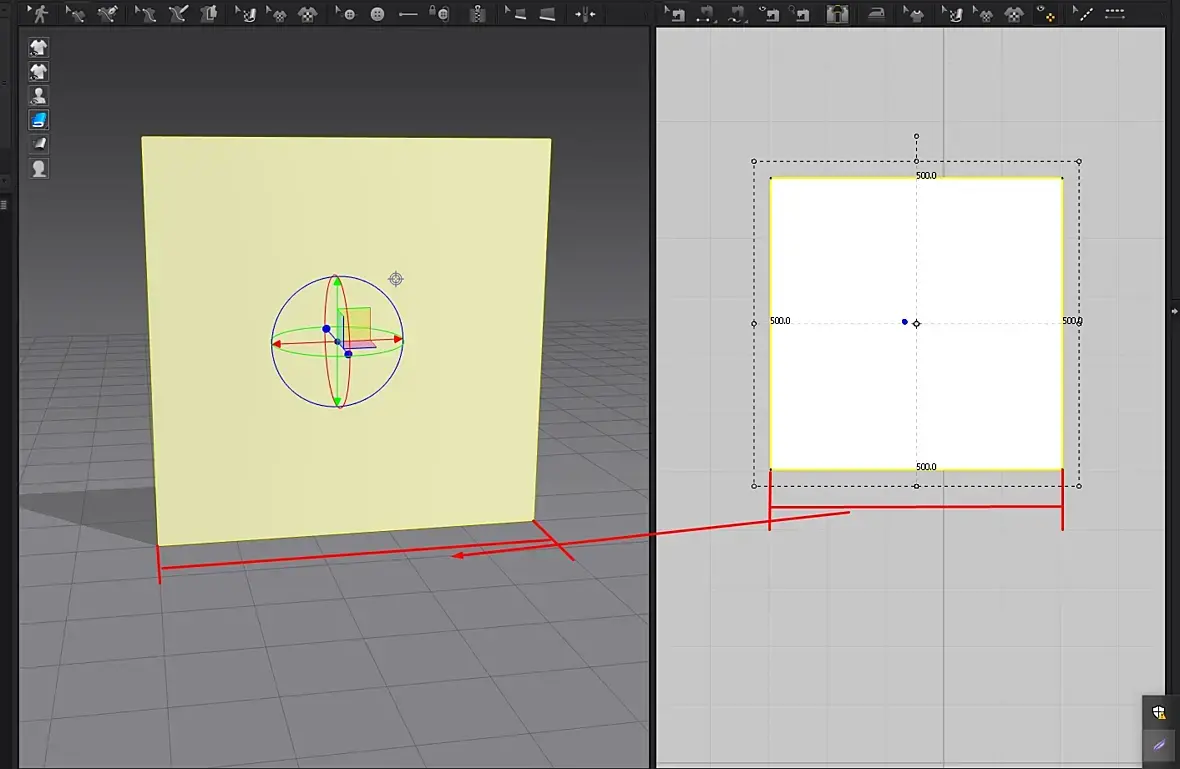
Task: Select the Steam iron tool
Action: tap(876, 14)
